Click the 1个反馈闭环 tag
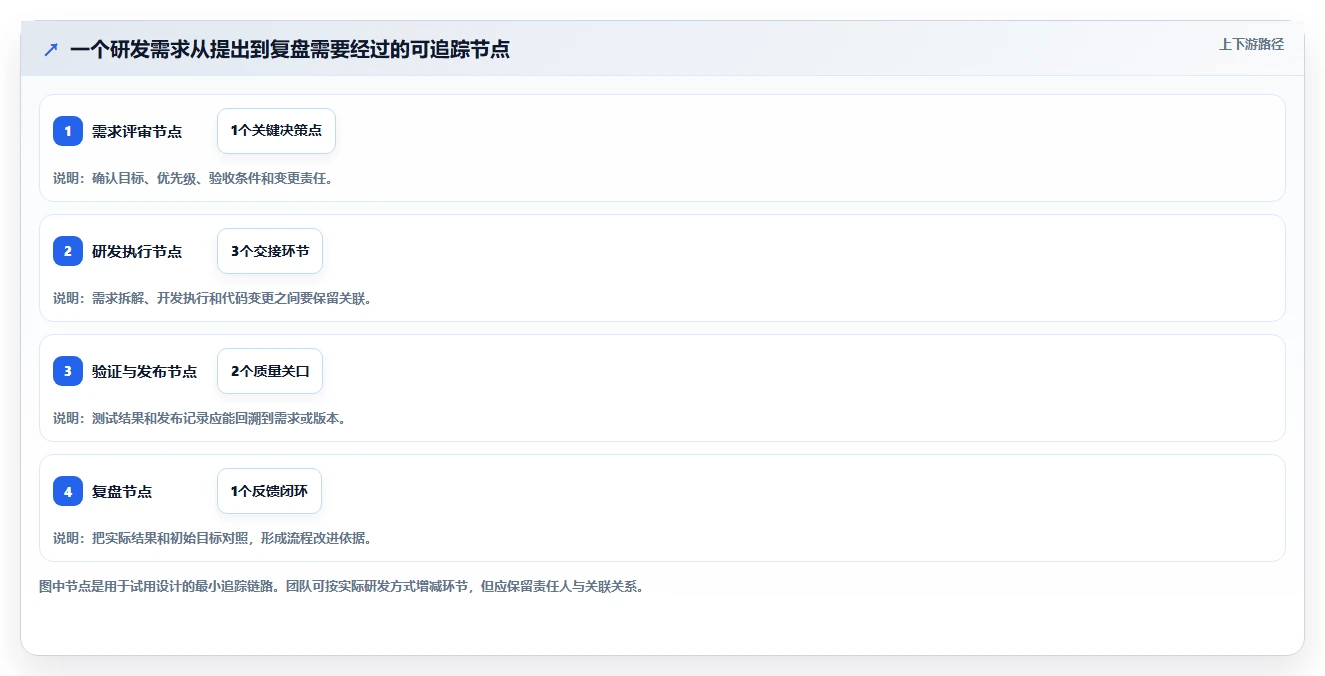The width and height of the screenshot is (1325, 676). (x=269, y=491)
